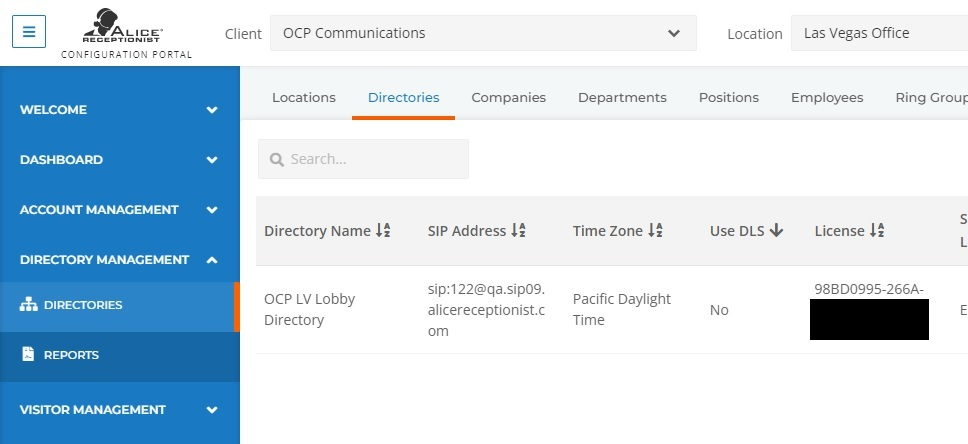Image resolution: width=968 pixels, height=444 pixels.
Task: Expand the Visitor Management section
Action: click(119, 409)
